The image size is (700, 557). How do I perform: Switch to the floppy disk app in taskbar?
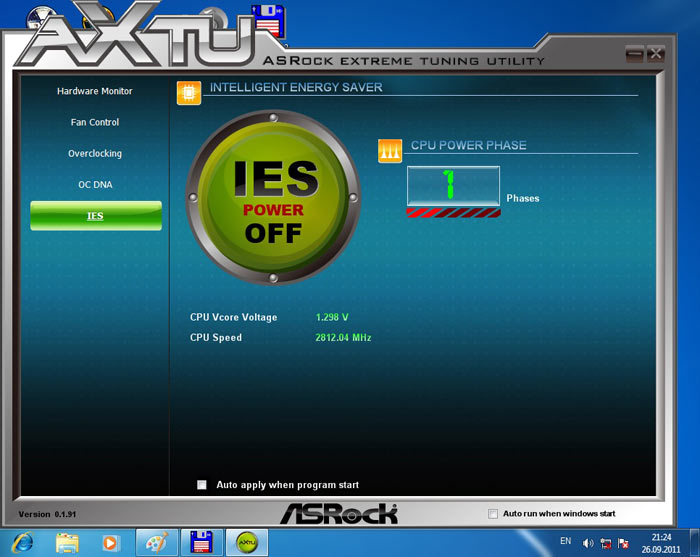[x=201, y=543]
